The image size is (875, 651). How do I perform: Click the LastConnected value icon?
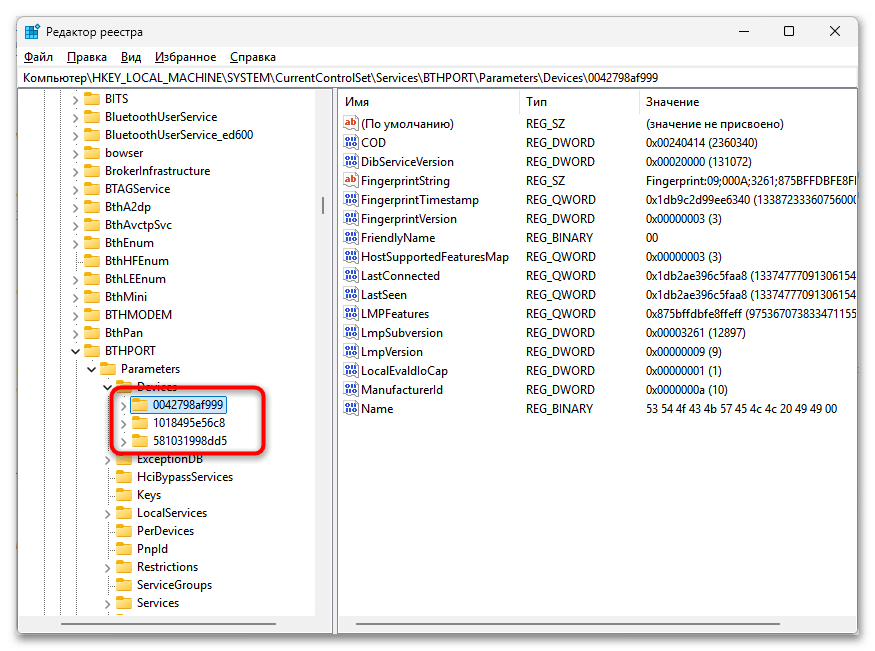(x=350, y=275)
